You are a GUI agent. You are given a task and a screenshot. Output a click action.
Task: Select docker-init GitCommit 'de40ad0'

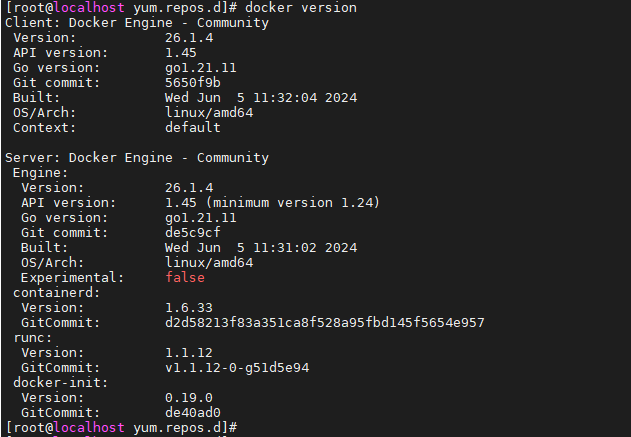(x=193, y=412)
